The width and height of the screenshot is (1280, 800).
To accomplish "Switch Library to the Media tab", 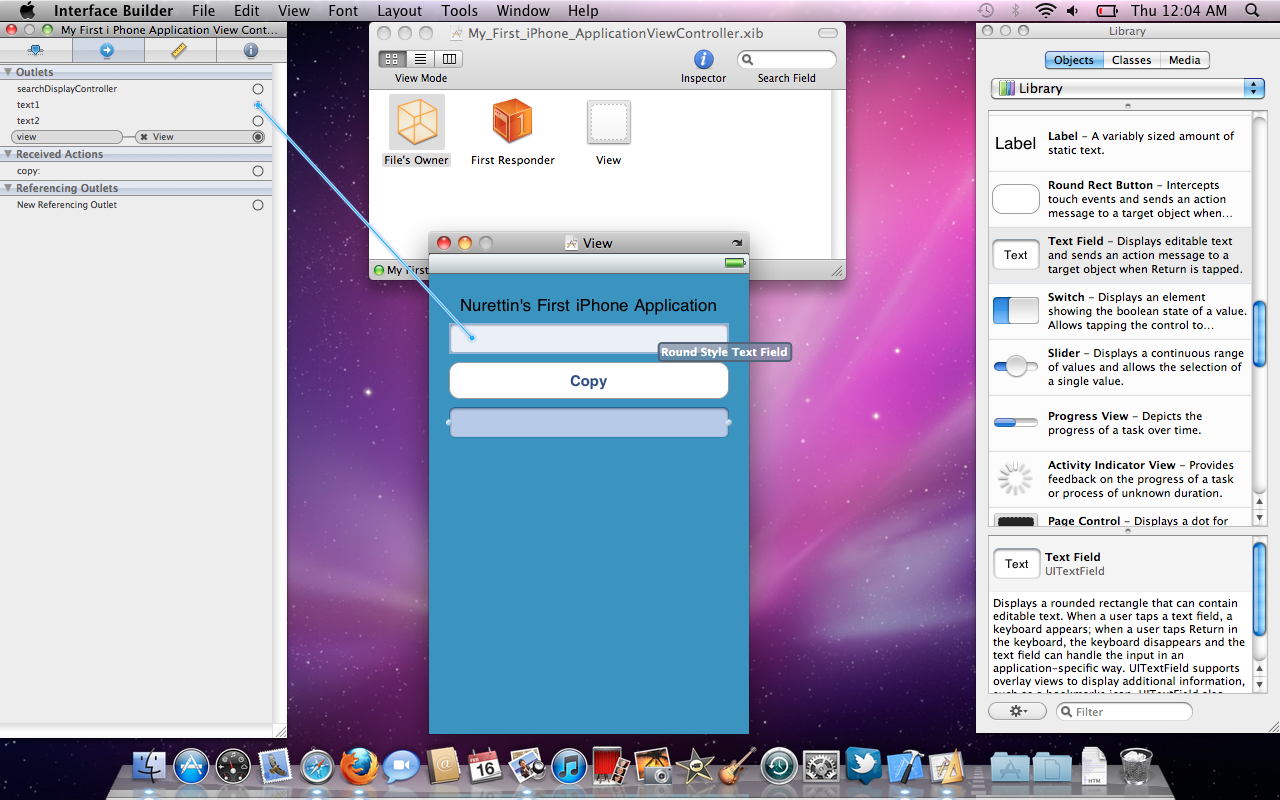I will (1184, 60).
